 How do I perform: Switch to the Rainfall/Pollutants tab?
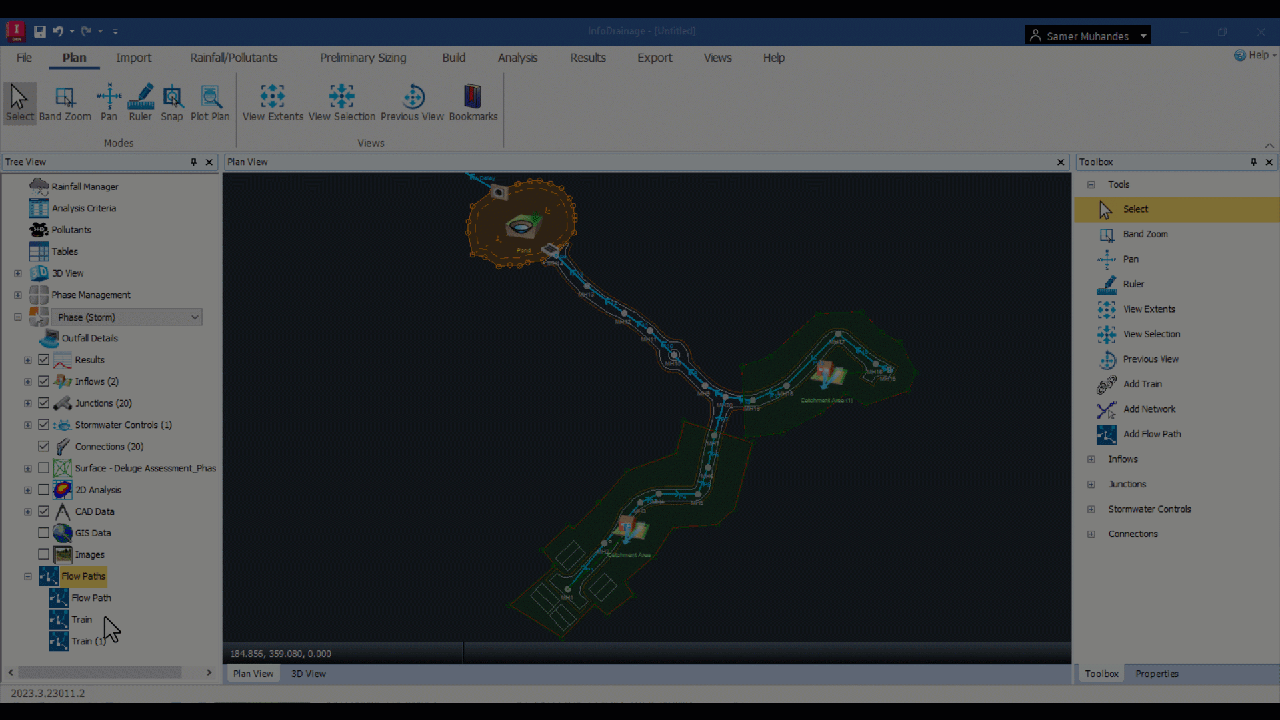(x=234, y=58)
